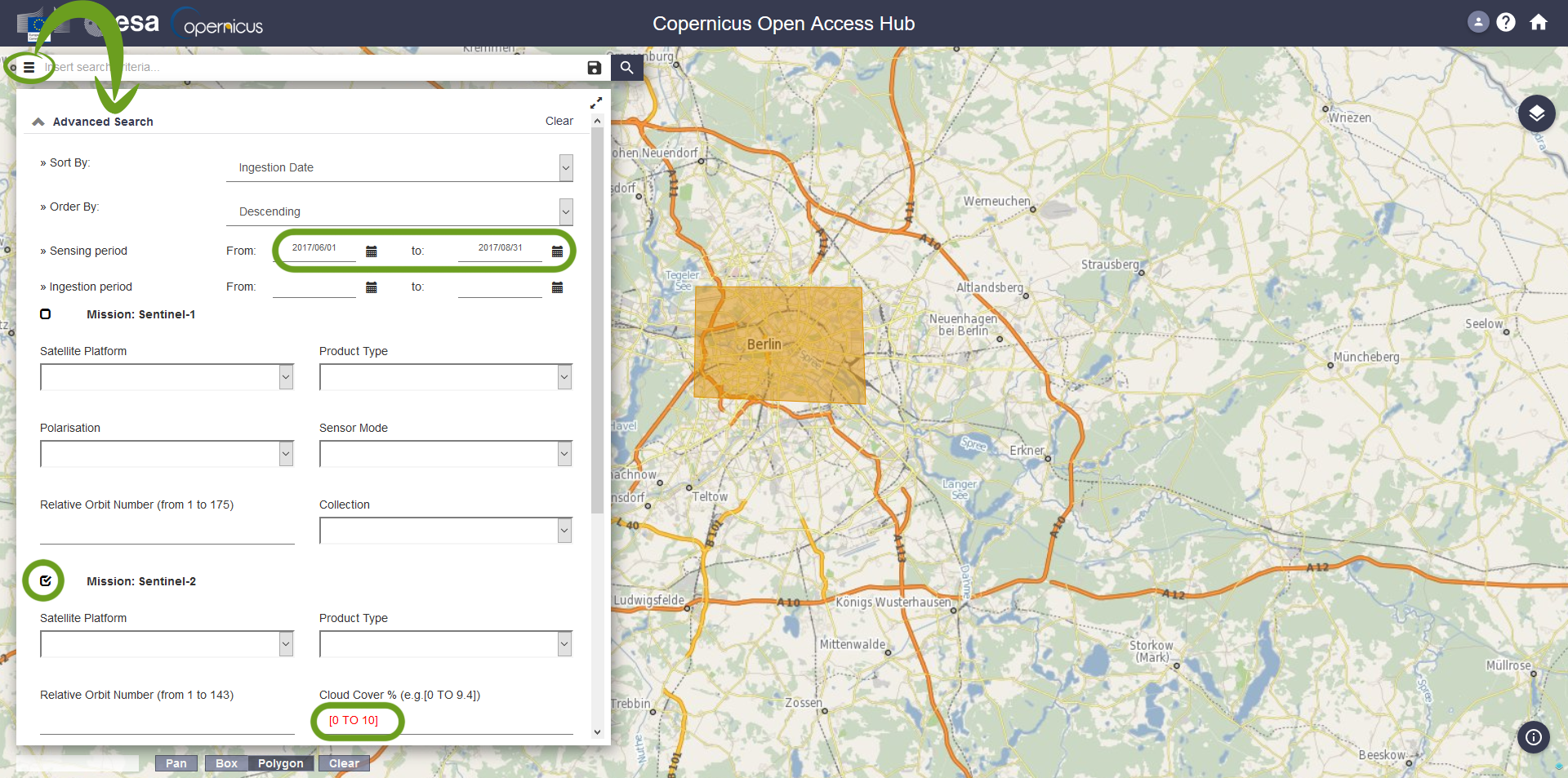Open calendar for Ingestion period end date
Viewport: 1568px width, 778px height.
click(557, 287)
